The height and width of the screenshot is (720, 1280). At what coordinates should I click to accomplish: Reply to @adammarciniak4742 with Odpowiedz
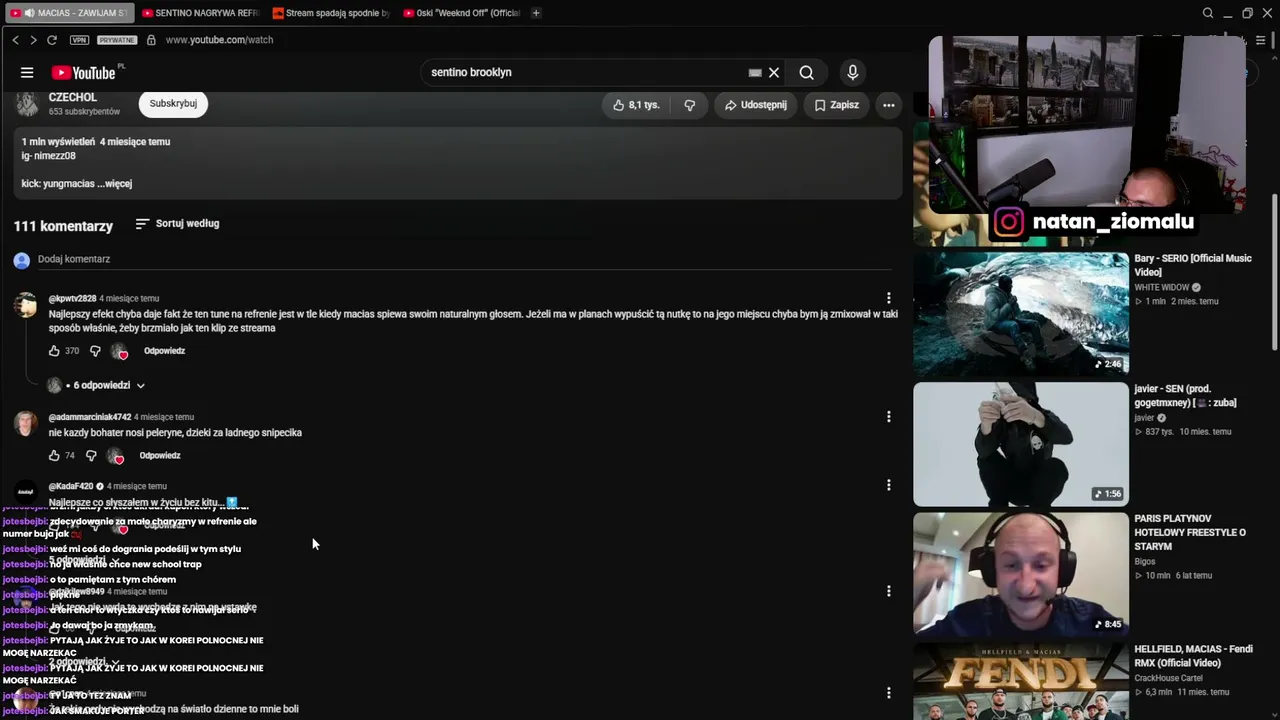tap(160, 455)
